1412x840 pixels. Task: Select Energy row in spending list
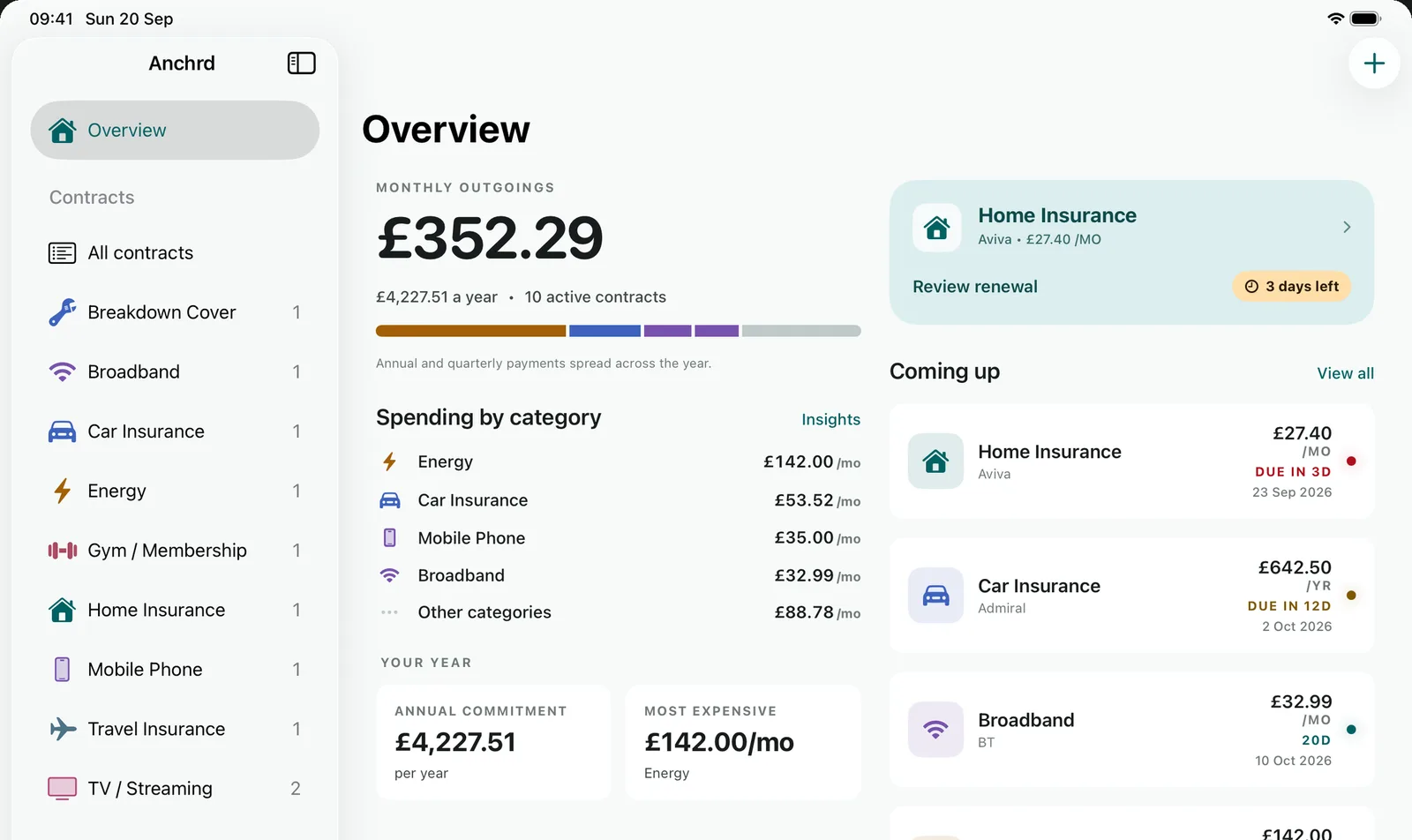coord(619,462)
